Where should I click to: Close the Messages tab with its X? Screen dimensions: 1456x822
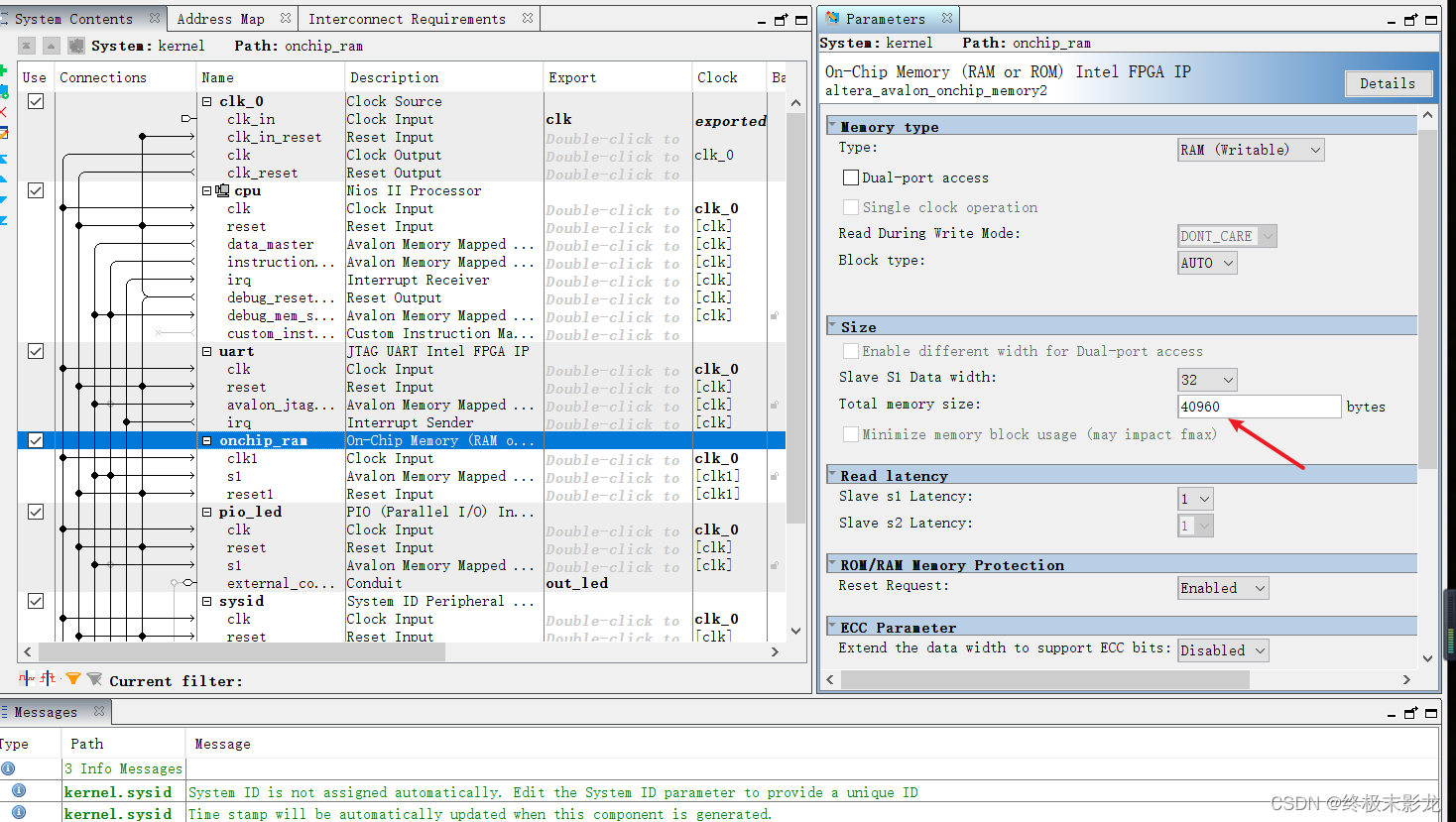(x=99, y=711)
